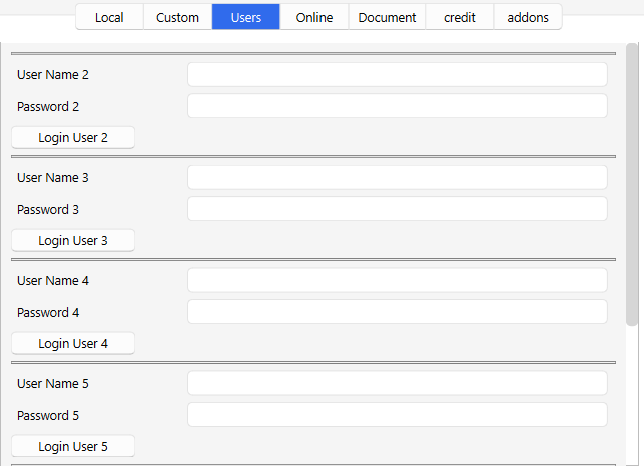Open the Document tab
The image size is (644, 473).
point(387,17)
